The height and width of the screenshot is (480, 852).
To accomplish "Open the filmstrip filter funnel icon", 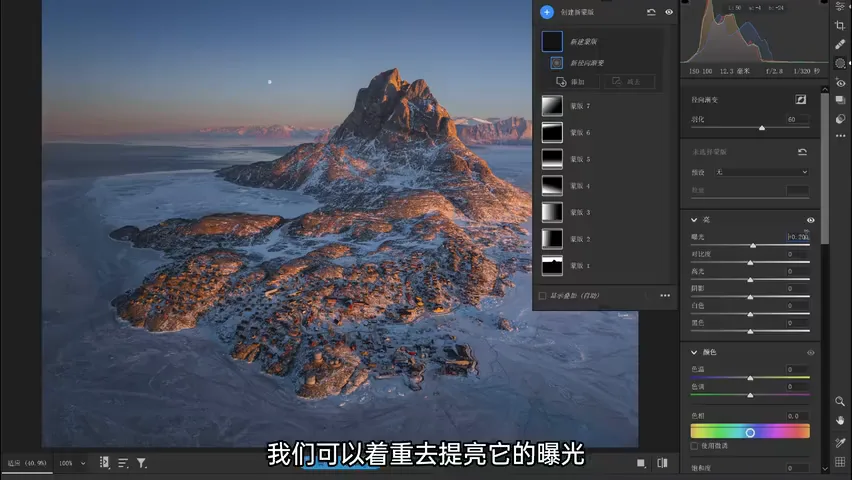I will (x=141, y=463).
